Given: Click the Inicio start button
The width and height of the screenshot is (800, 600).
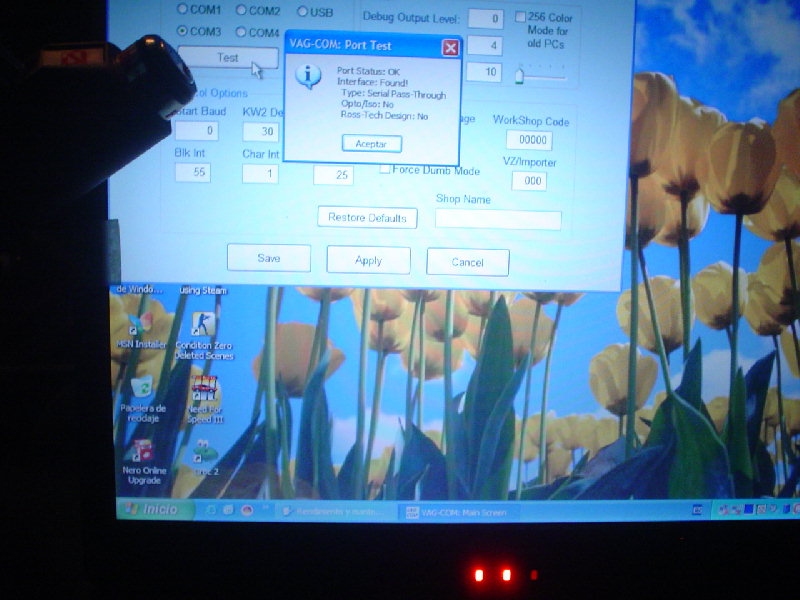Looking at the screenshot, I should (x=155, y=509).
